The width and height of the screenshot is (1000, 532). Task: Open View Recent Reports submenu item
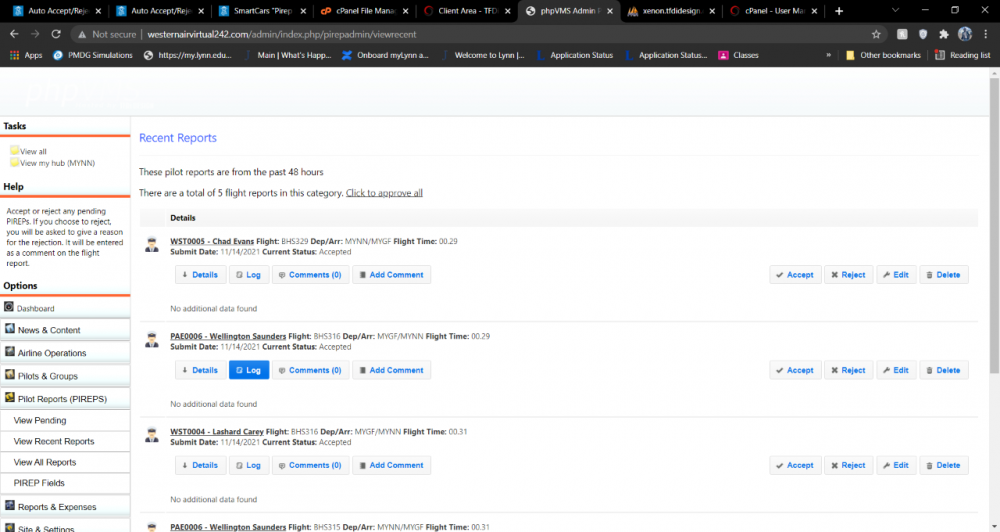54,441
